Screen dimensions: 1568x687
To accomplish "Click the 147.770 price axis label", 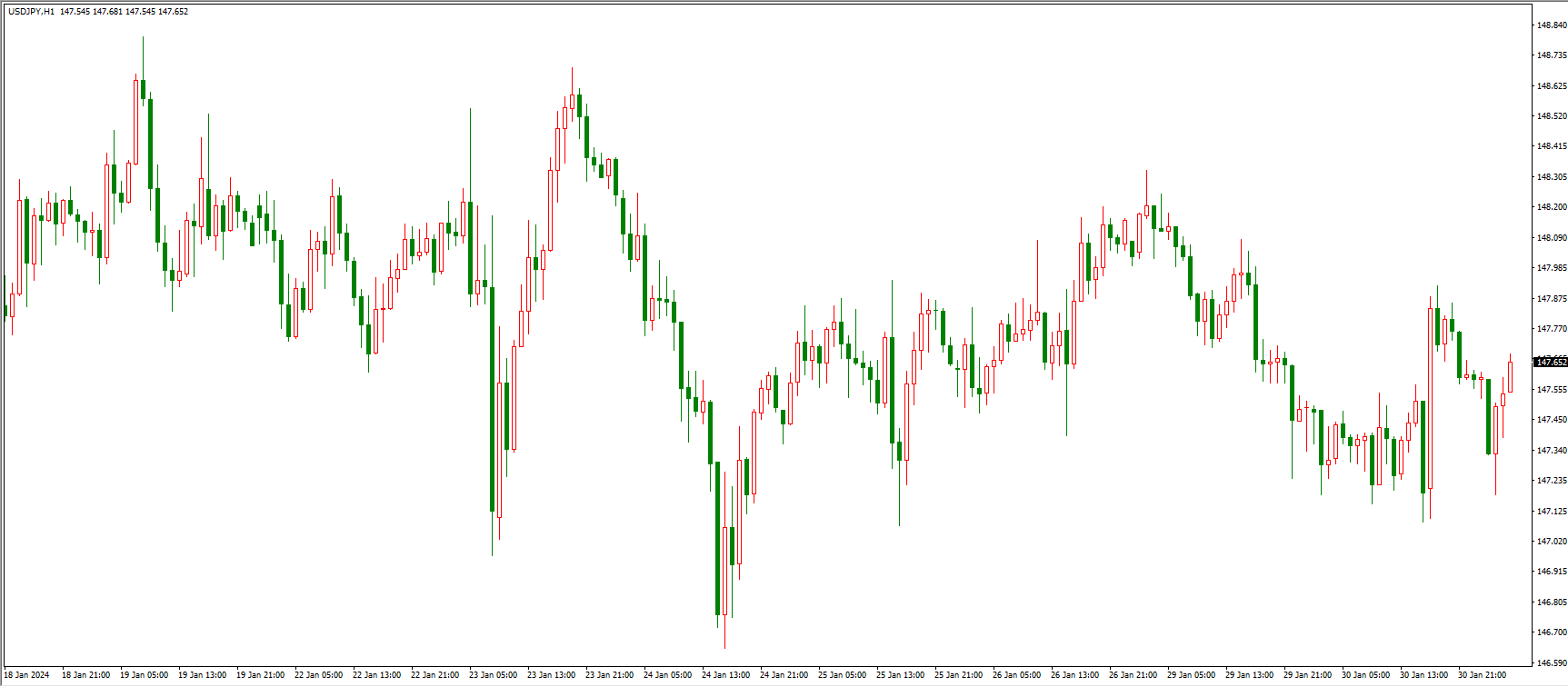I will (1551, 329).
